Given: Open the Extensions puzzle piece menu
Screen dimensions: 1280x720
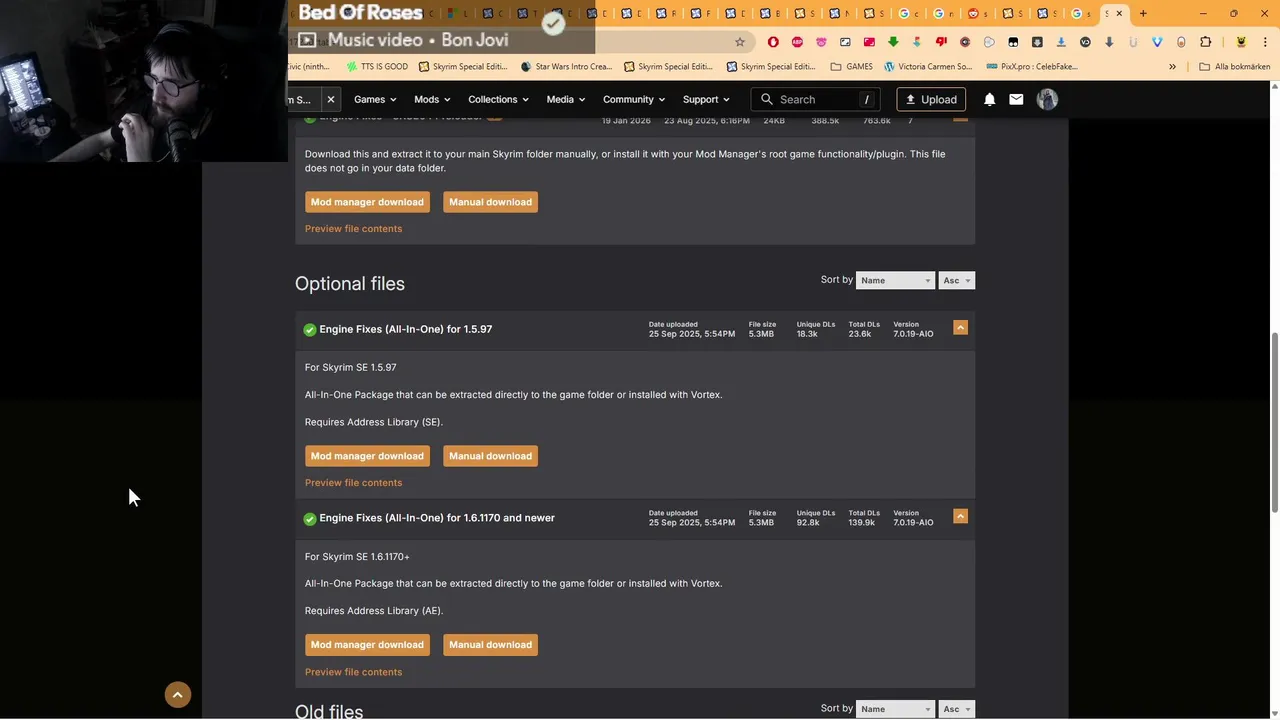Looking at the screenshot, I should [x=1205, y=42].
